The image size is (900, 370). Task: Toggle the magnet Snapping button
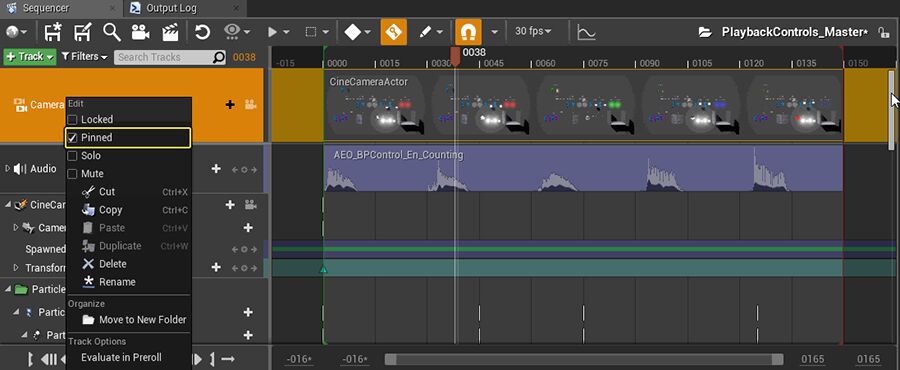468,32
